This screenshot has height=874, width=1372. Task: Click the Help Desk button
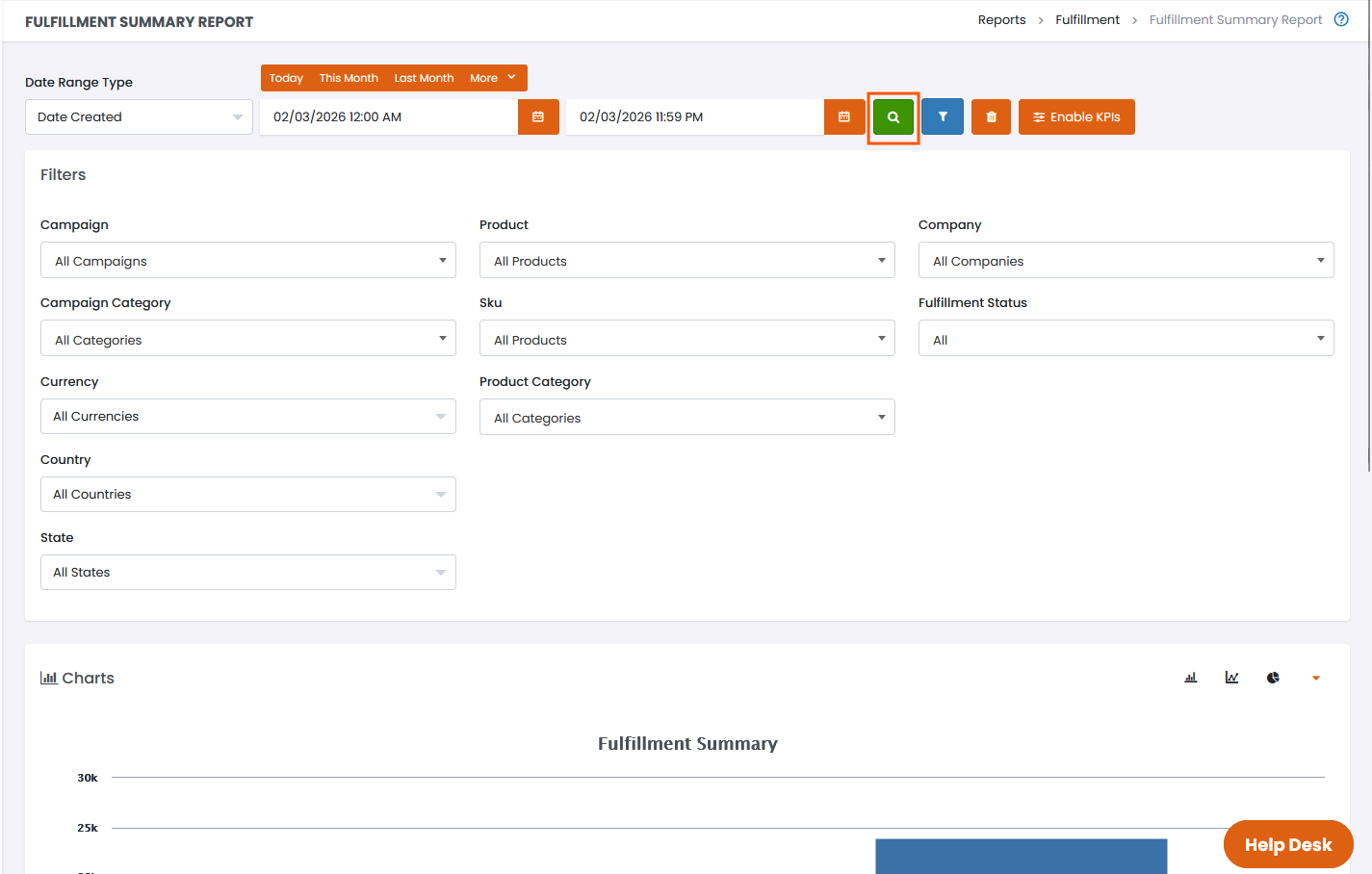[x=1287, y=844]
